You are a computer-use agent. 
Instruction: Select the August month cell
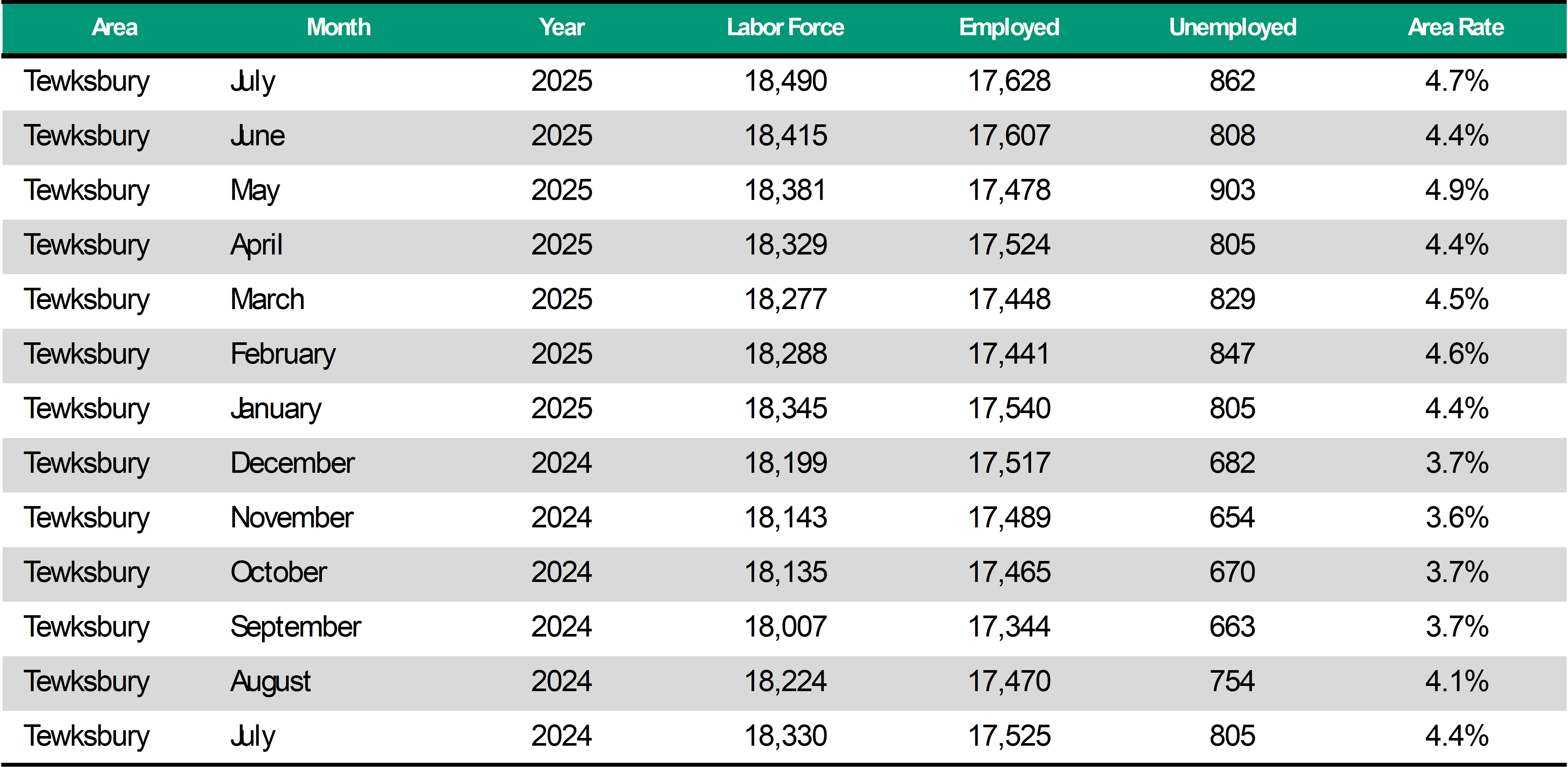270,681
